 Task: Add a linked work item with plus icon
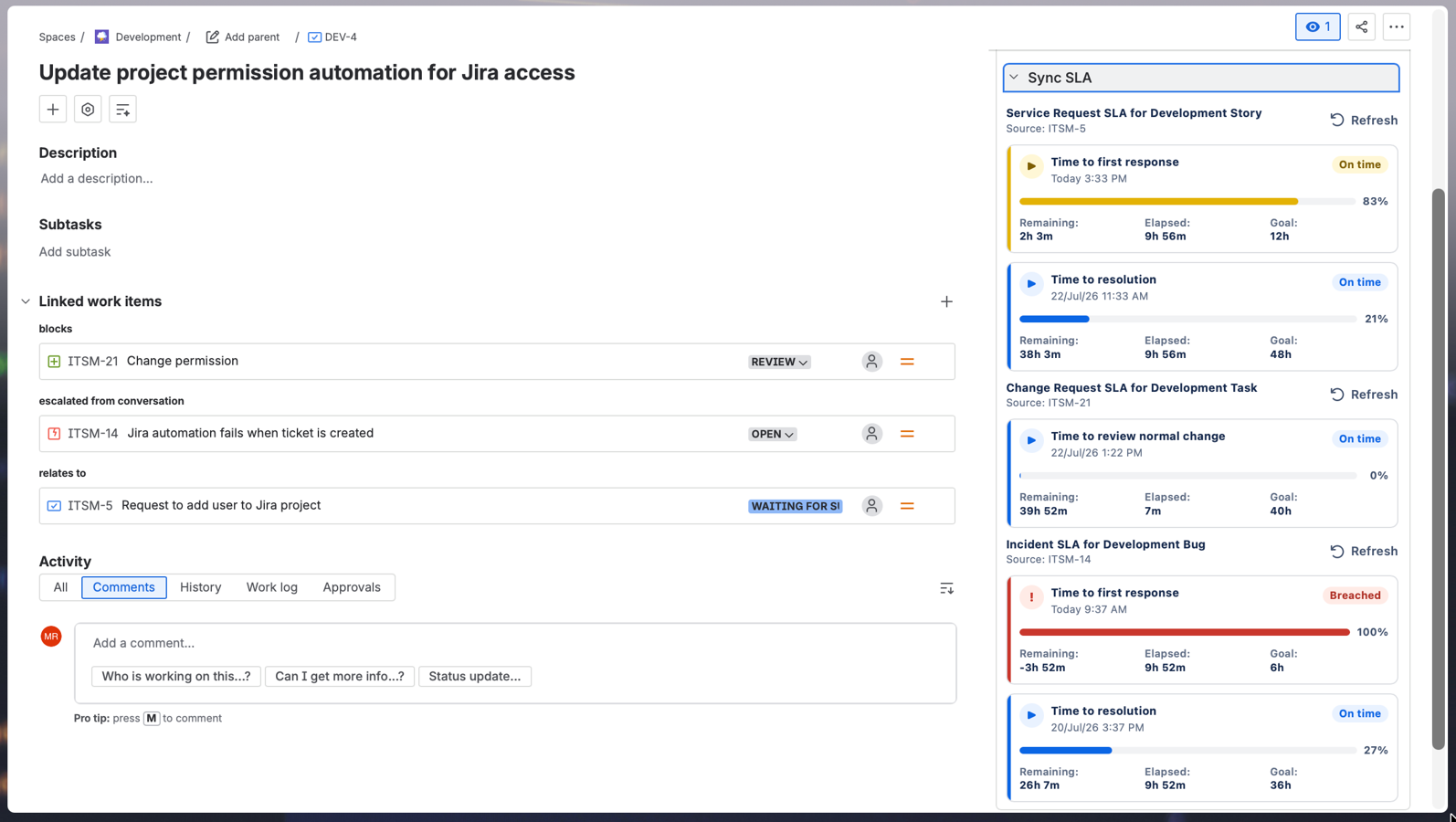point(946,301)
